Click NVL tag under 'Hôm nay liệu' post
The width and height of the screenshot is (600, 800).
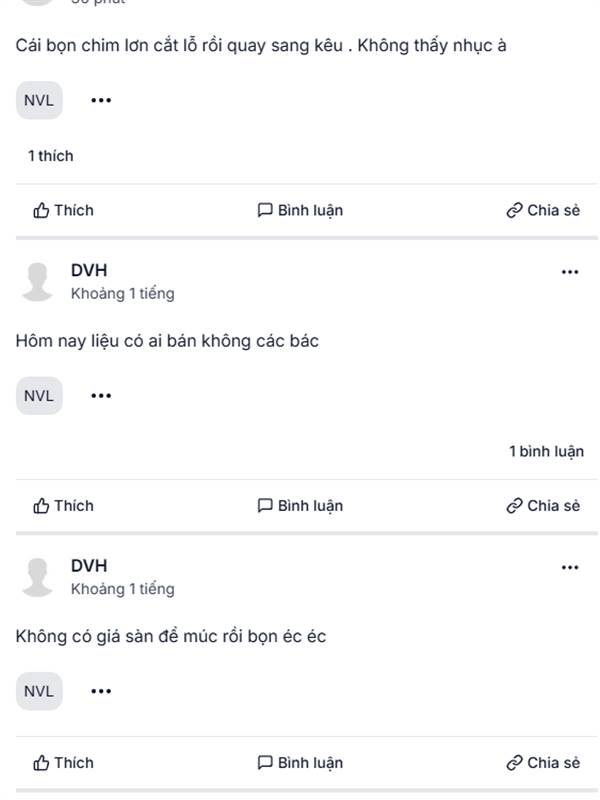click(39, 395)
